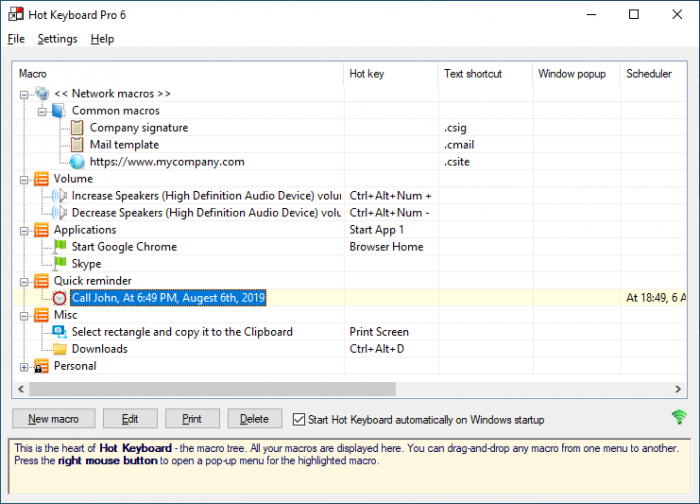This screenshot has height=504, width=700.
Task: Select the Start Google Chrome macro
Action: [x=124, y=247]
